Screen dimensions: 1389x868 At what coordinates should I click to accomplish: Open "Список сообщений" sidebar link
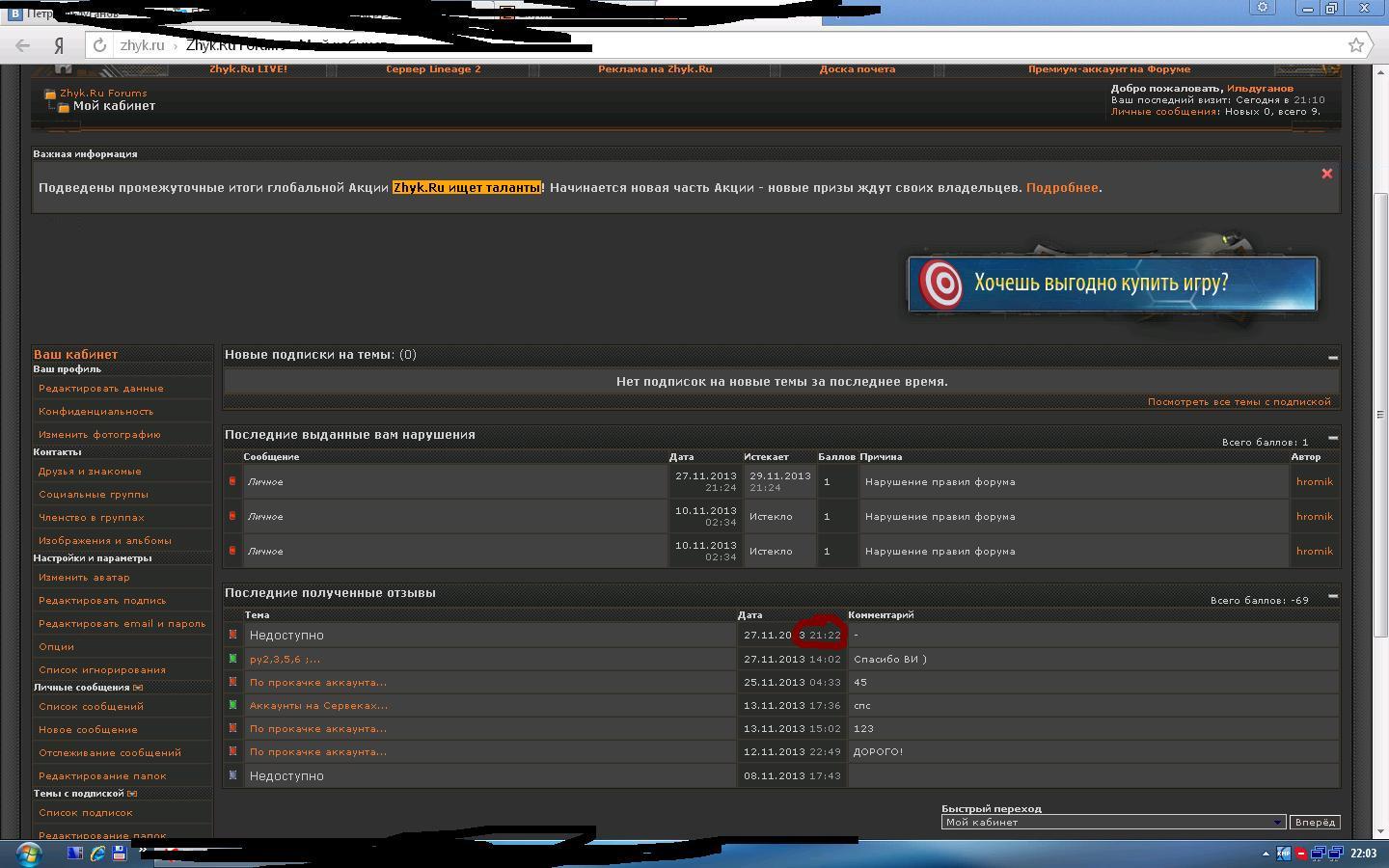(91, 707)
